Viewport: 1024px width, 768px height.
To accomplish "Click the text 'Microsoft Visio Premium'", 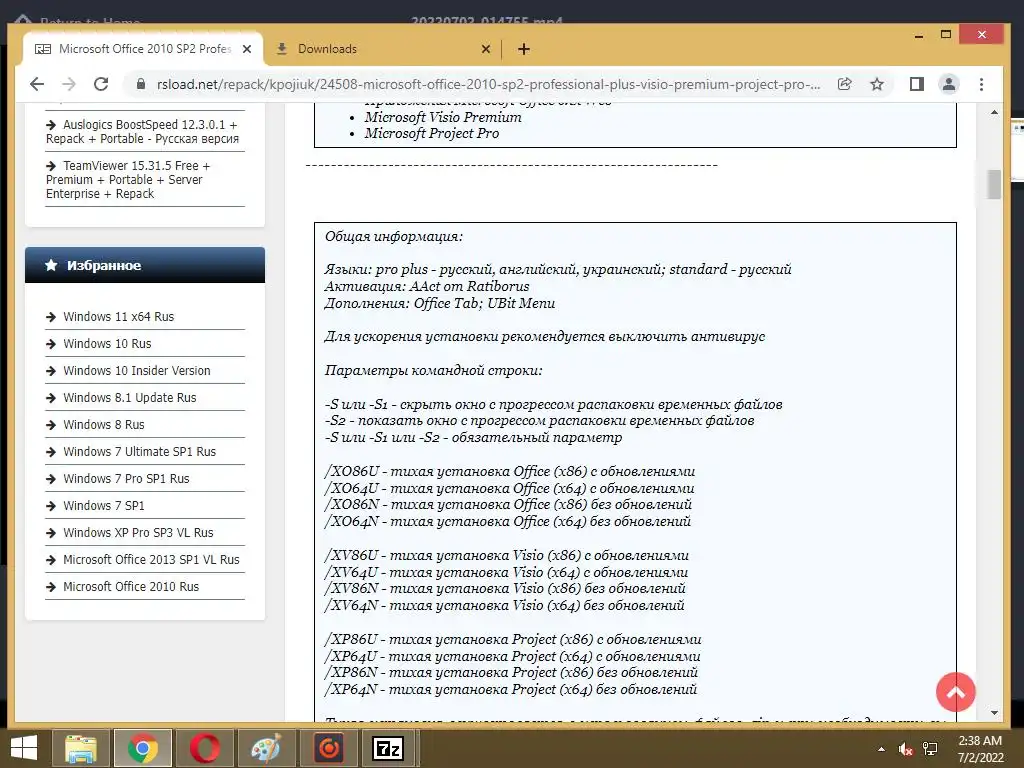I will [443, 118].
